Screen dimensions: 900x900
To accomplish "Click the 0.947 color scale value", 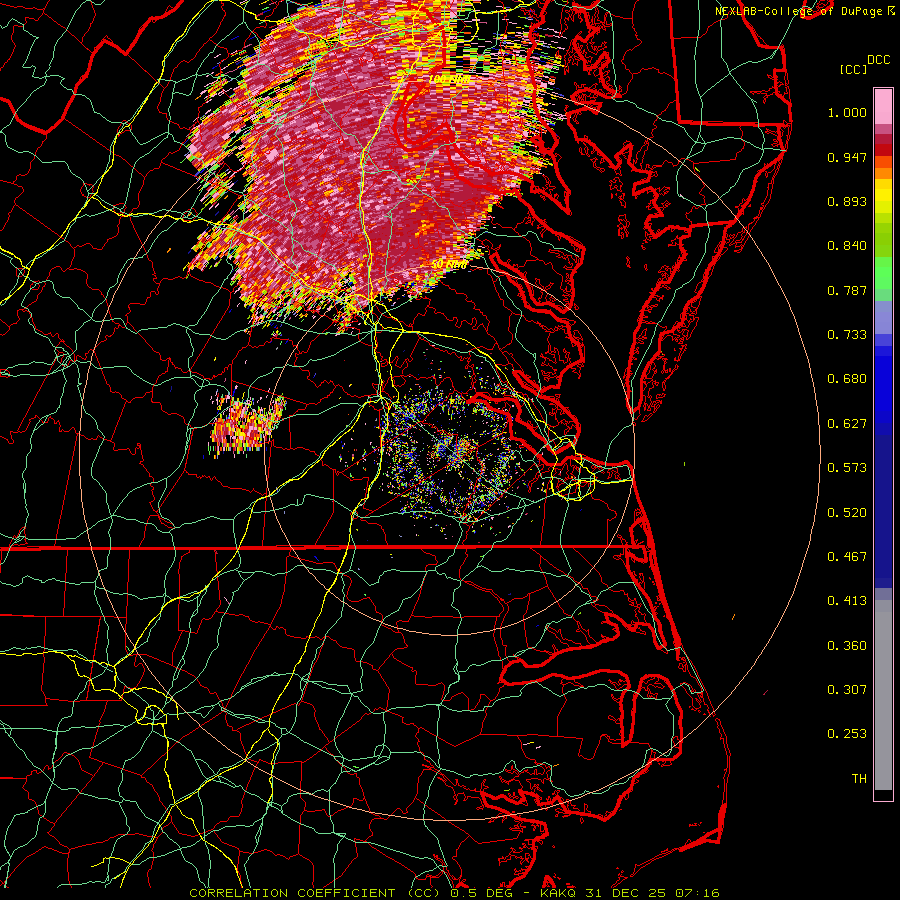I will click(x=847, y=157).
